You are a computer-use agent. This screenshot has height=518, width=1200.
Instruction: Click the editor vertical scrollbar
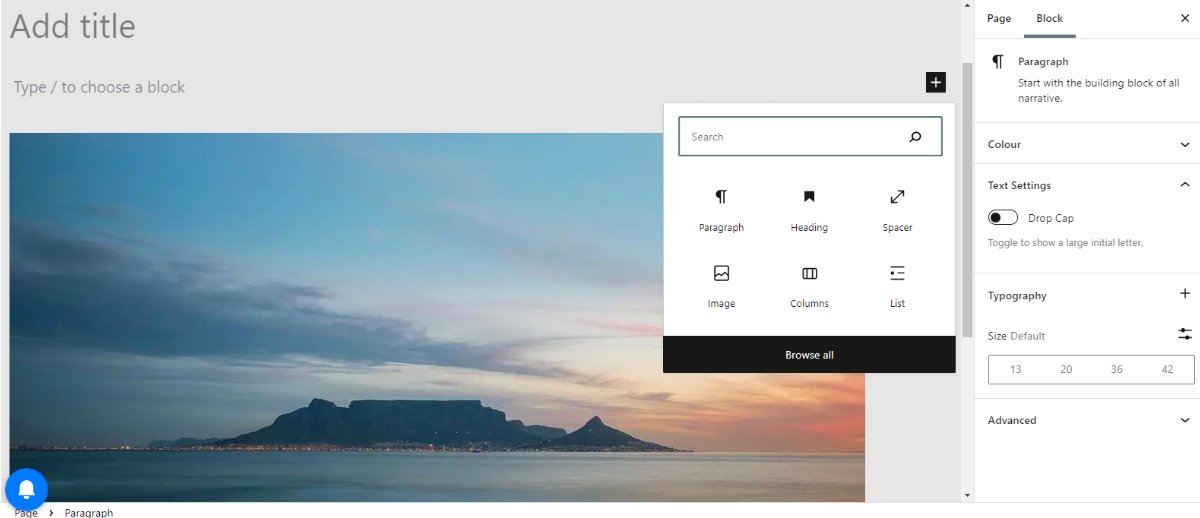coord(966,200)
